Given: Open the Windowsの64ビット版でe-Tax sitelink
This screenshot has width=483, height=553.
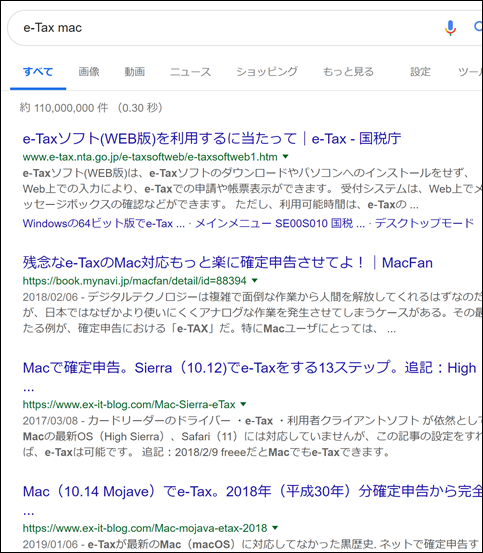Looking at the screenshot, I should (104, 223).
